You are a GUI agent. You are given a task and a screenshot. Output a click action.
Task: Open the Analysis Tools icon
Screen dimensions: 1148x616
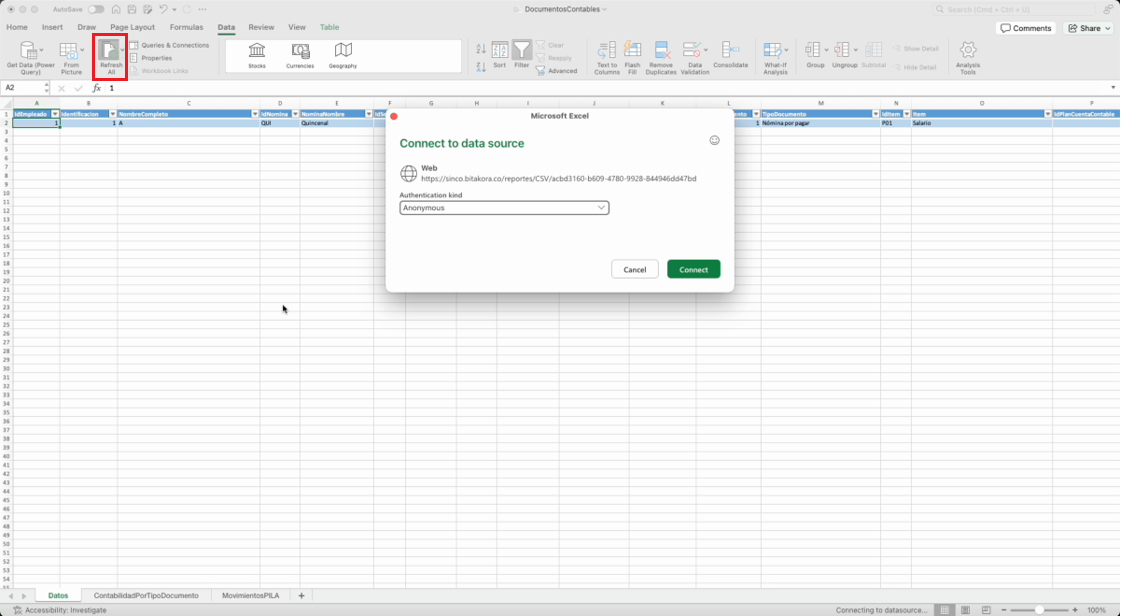pyautogui.click(x=968, y=50)
